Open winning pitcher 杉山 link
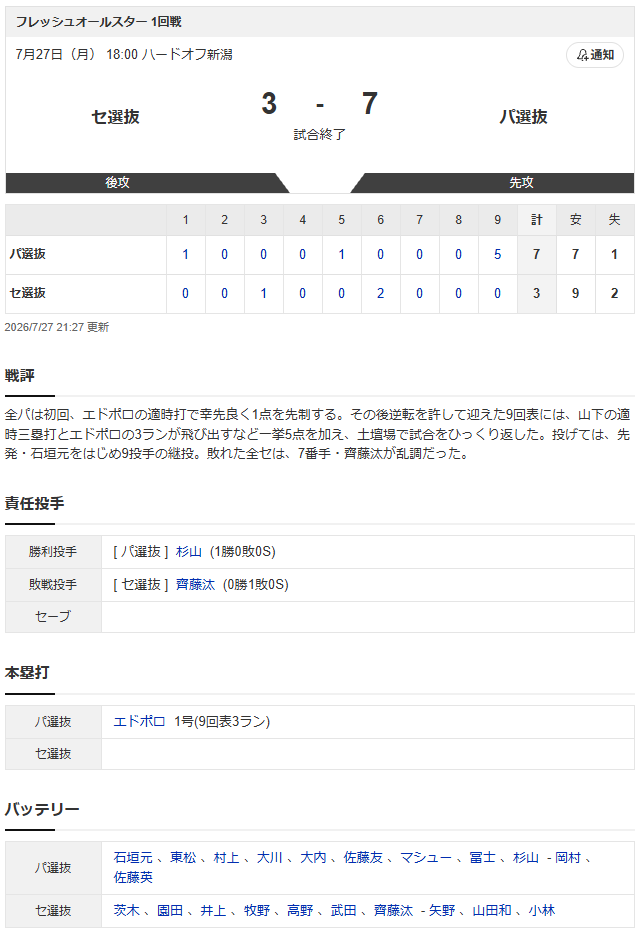The image size is (638, 931). coord(189,552)
